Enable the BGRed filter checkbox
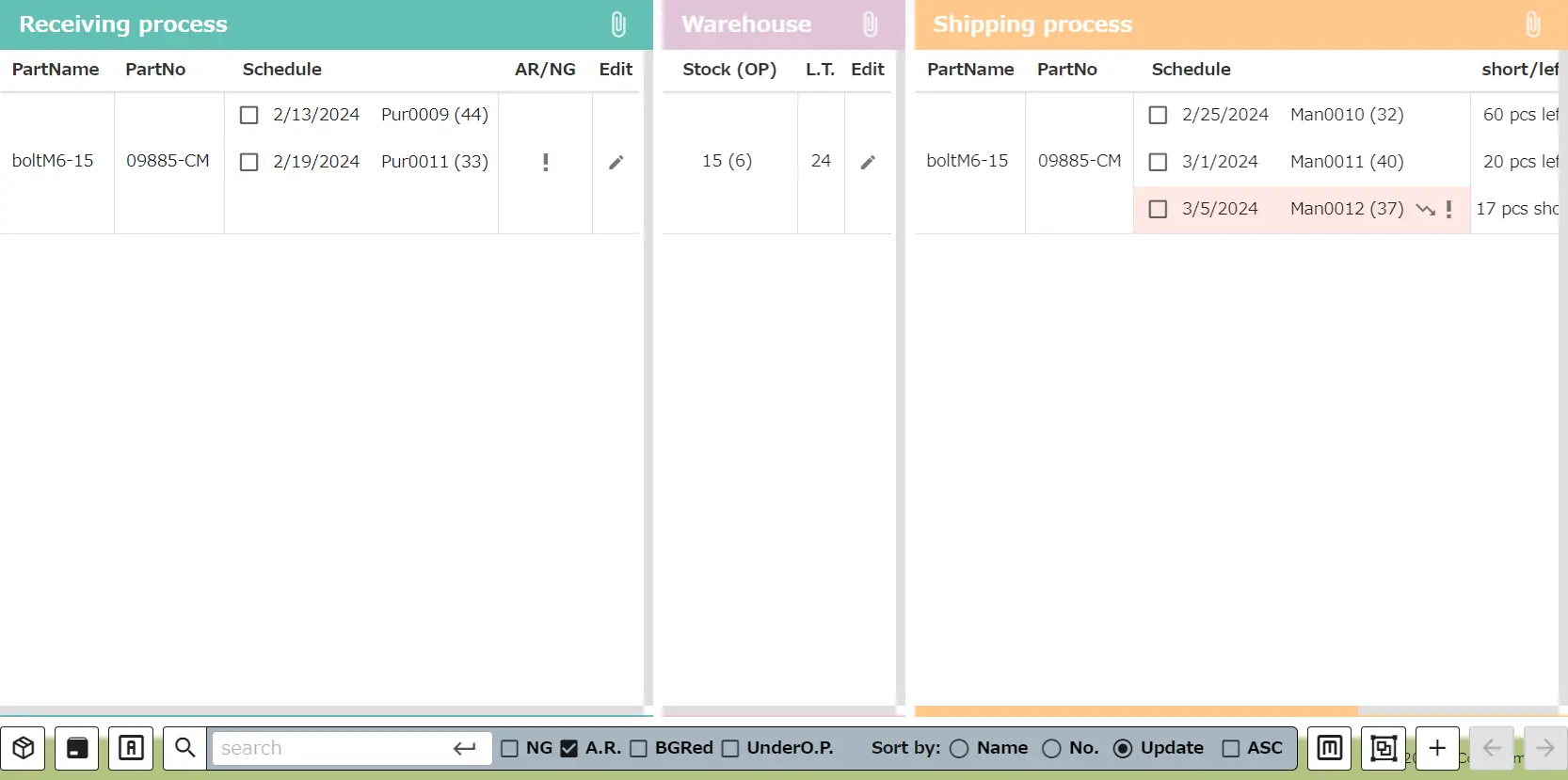This screenshot has width=1568, height=780. (639, 748)
